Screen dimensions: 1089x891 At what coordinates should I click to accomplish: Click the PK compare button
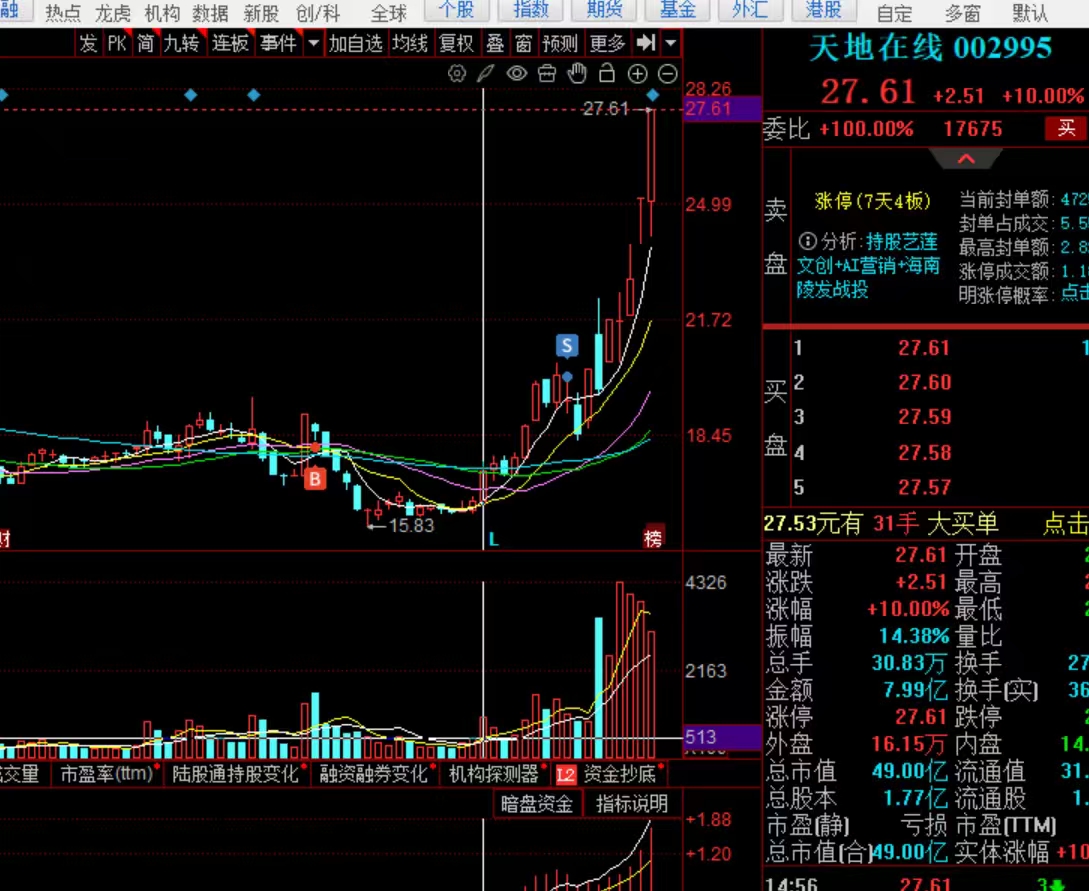click(117, 43)
